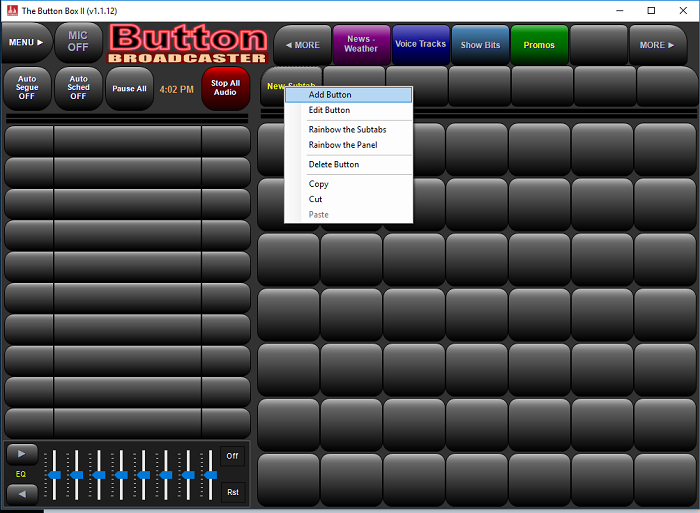
Task: Choose Add Button in context menu
Action: 348,95
